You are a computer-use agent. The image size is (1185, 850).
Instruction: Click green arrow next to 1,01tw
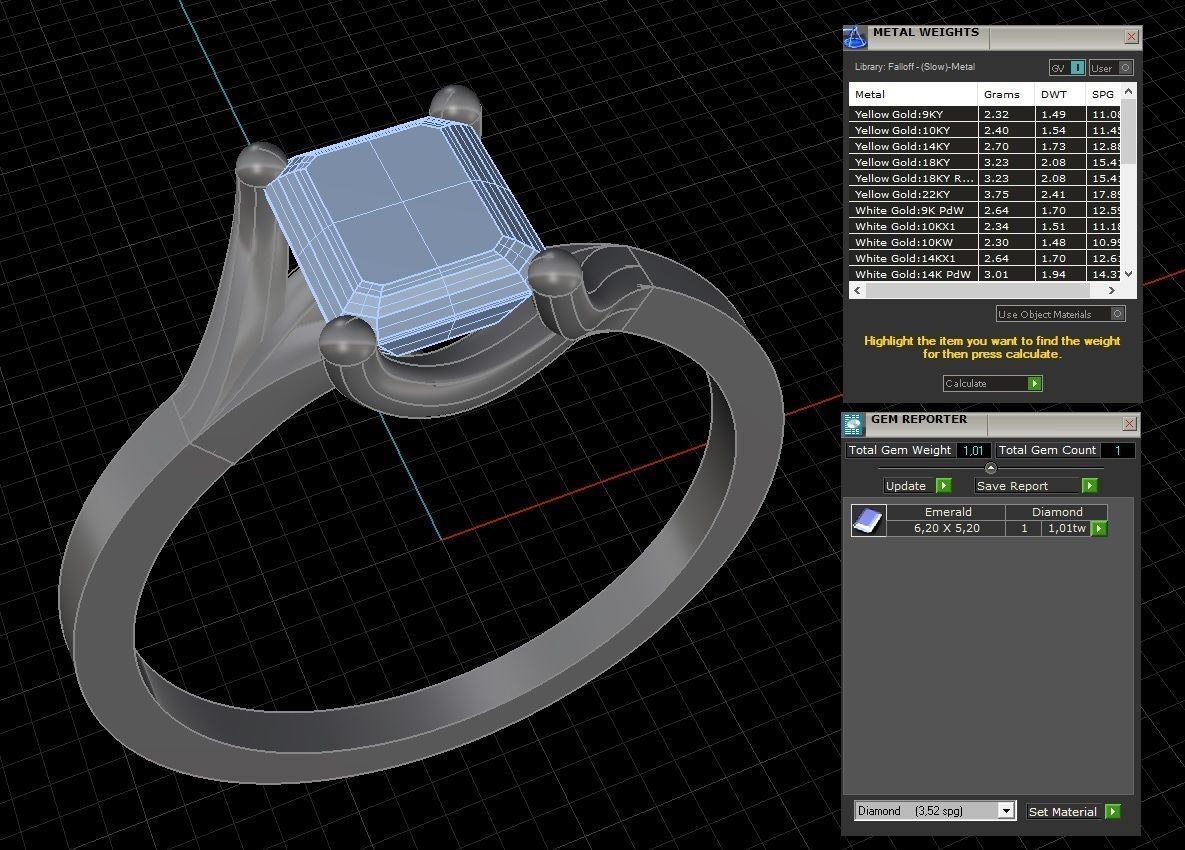(x=1100, y=529)
